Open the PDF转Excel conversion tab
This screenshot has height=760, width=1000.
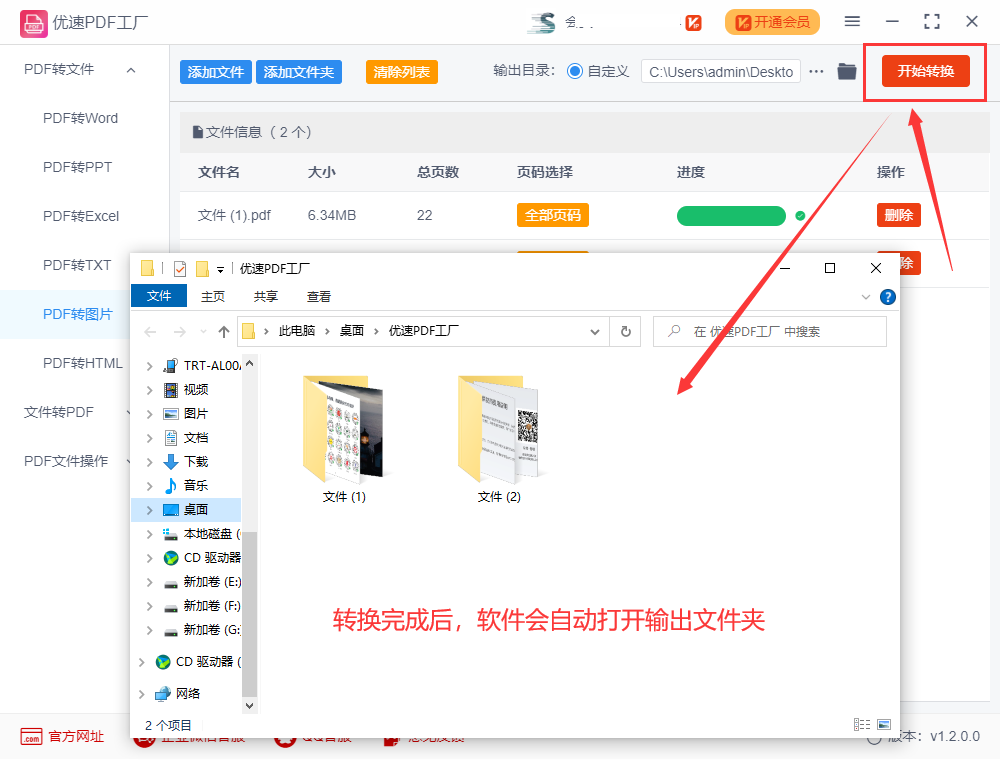81,216
